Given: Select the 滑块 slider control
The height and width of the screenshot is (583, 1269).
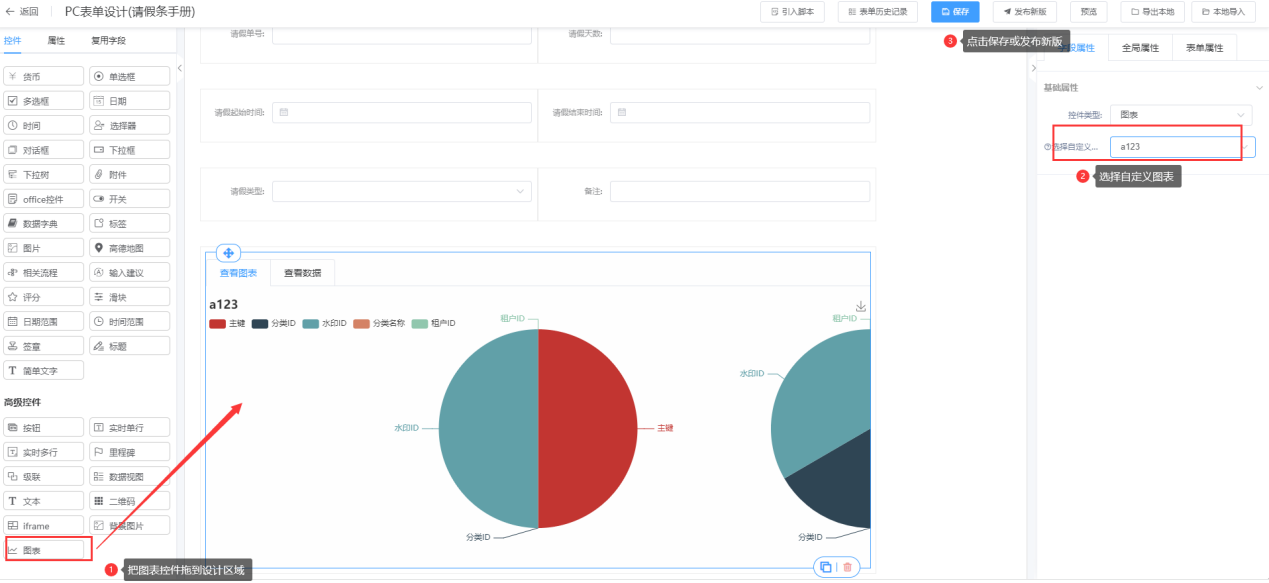Looking at the screenshot, I should coord(129,296).
